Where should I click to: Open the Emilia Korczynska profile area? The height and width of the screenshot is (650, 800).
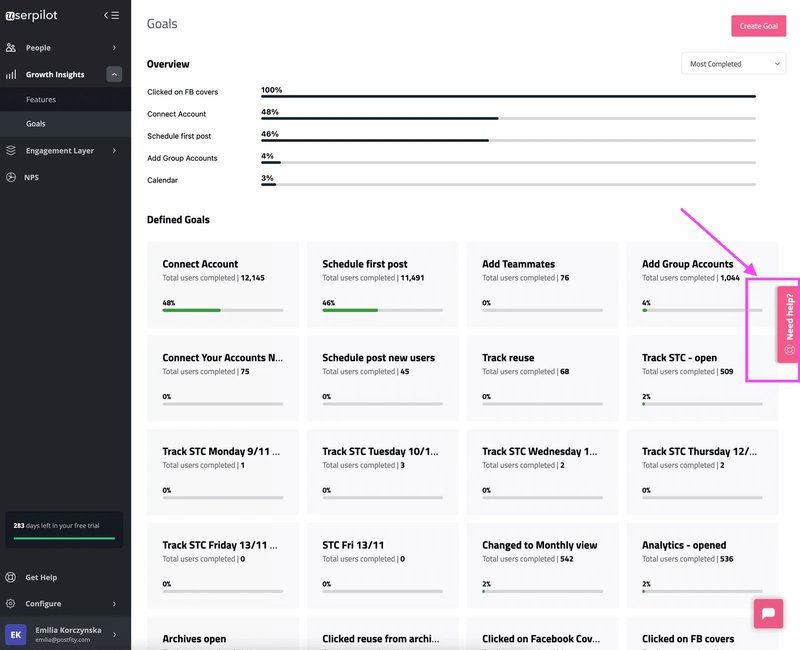[x=60, y=634]
